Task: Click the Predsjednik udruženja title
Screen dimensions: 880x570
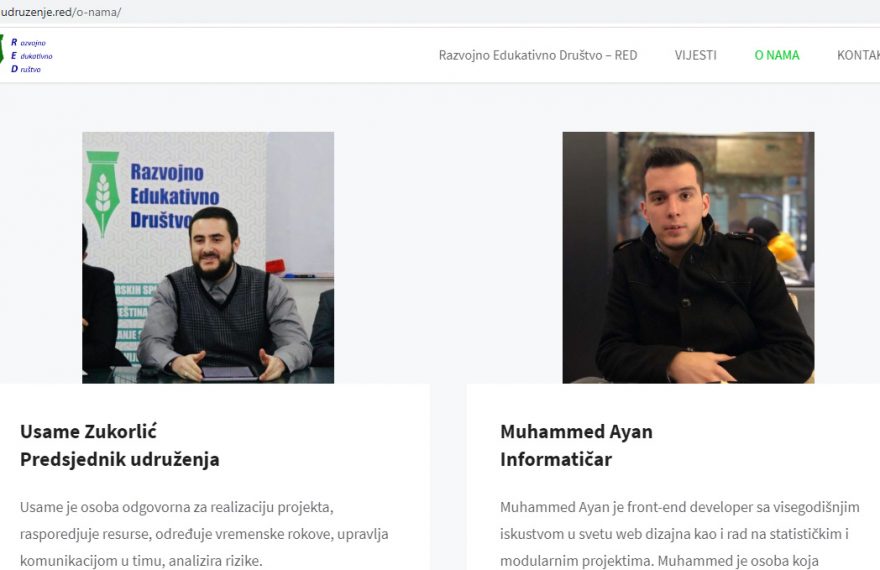Action: (x=120, y=459)
